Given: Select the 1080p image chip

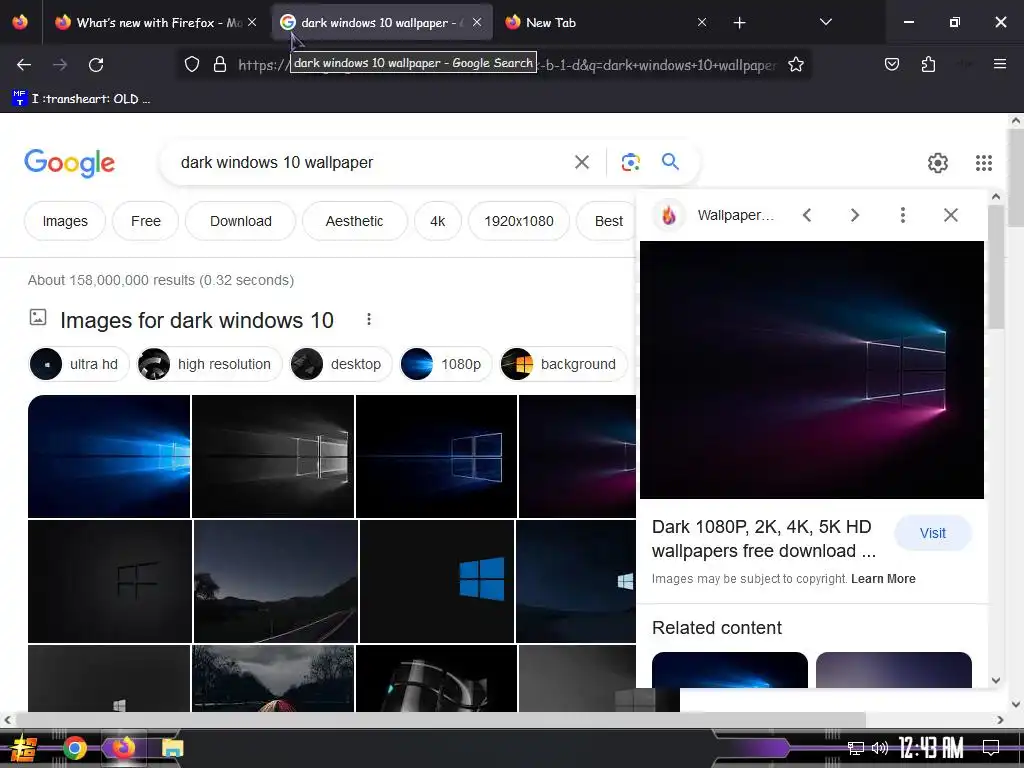Looking at the screenshot, I should coord(445,364).
